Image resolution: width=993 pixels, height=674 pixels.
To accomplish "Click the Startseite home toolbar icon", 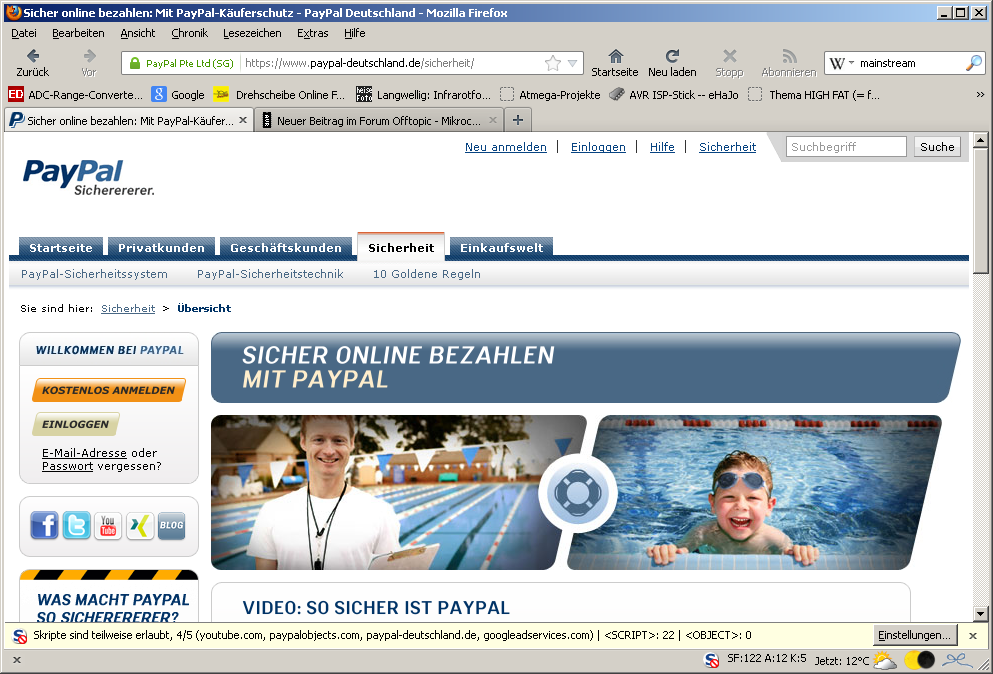I will 614,63.
